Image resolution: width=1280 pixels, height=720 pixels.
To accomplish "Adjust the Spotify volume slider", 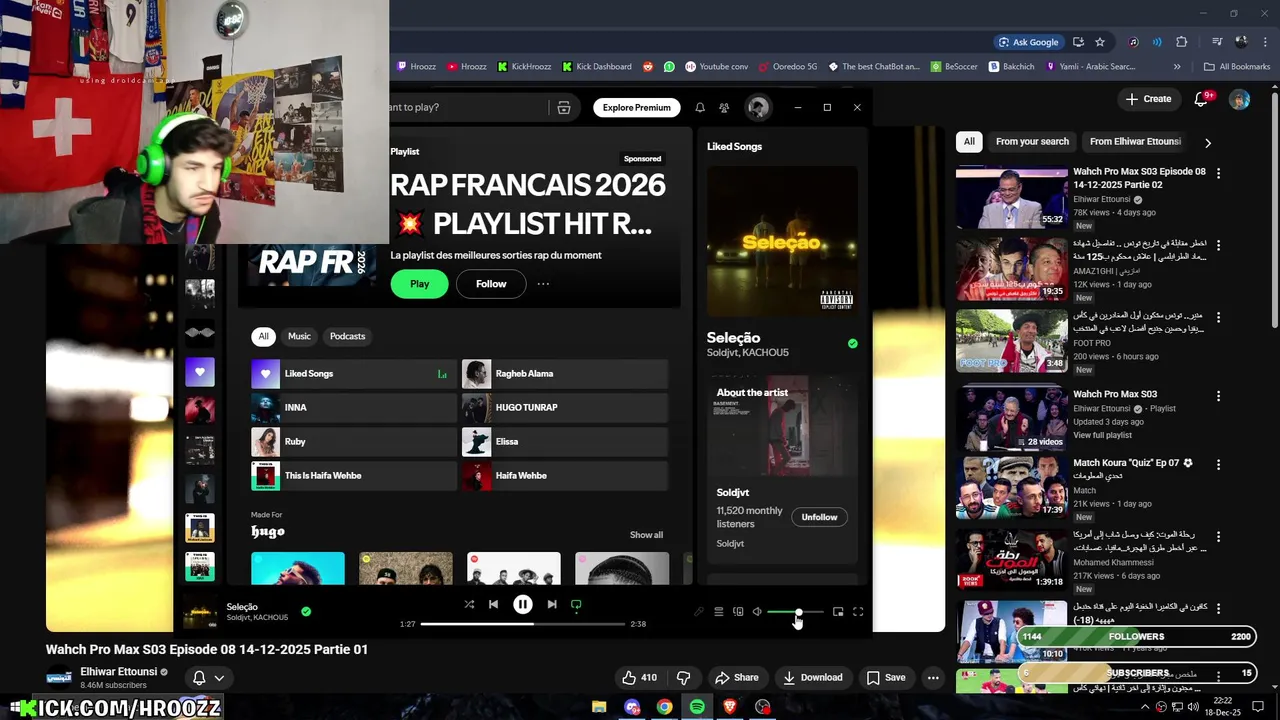I will pyautogui.click(x=795, y=612).
